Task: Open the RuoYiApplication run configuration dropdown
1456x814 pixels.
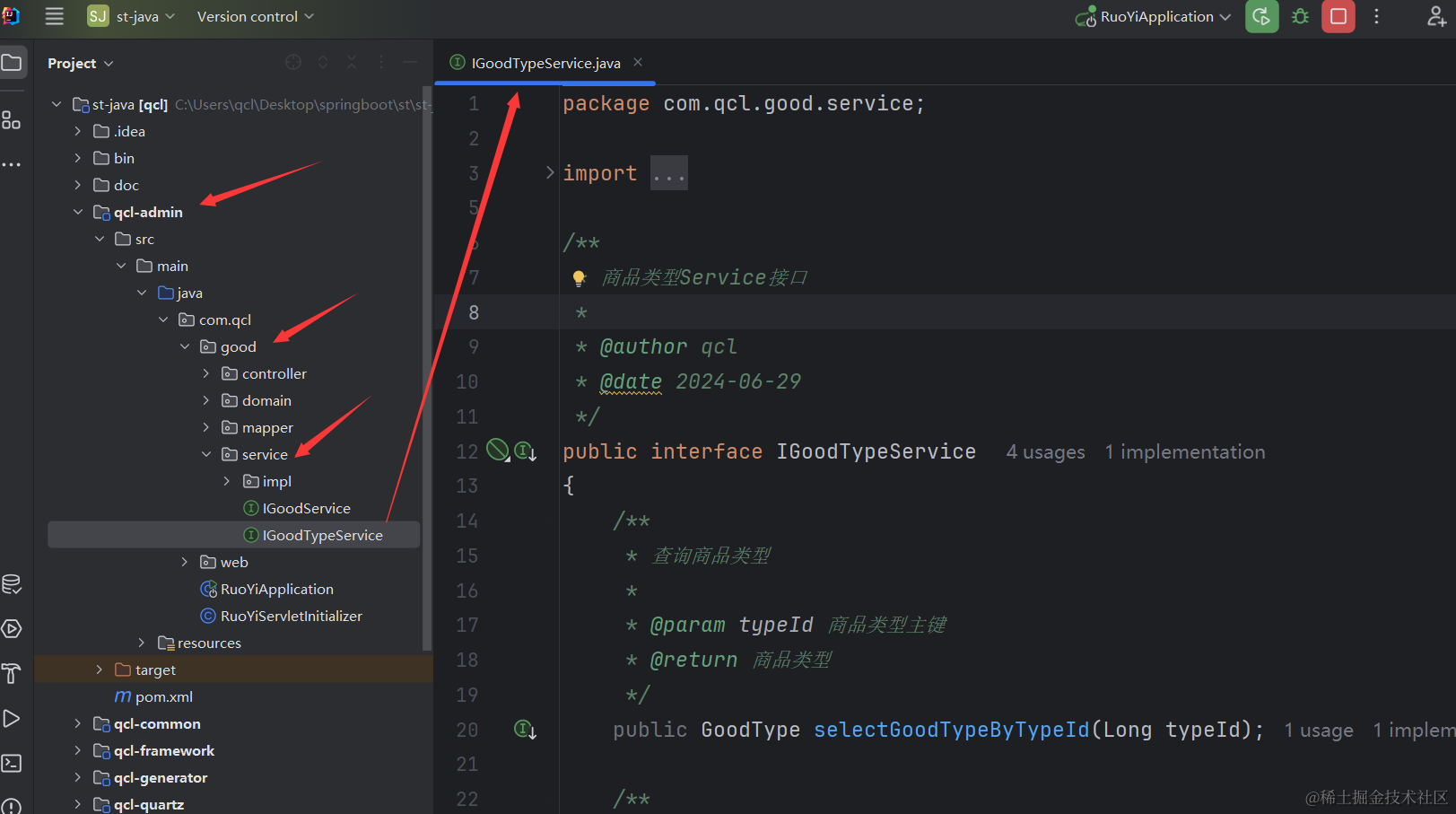Action: tap(1155, 16)
